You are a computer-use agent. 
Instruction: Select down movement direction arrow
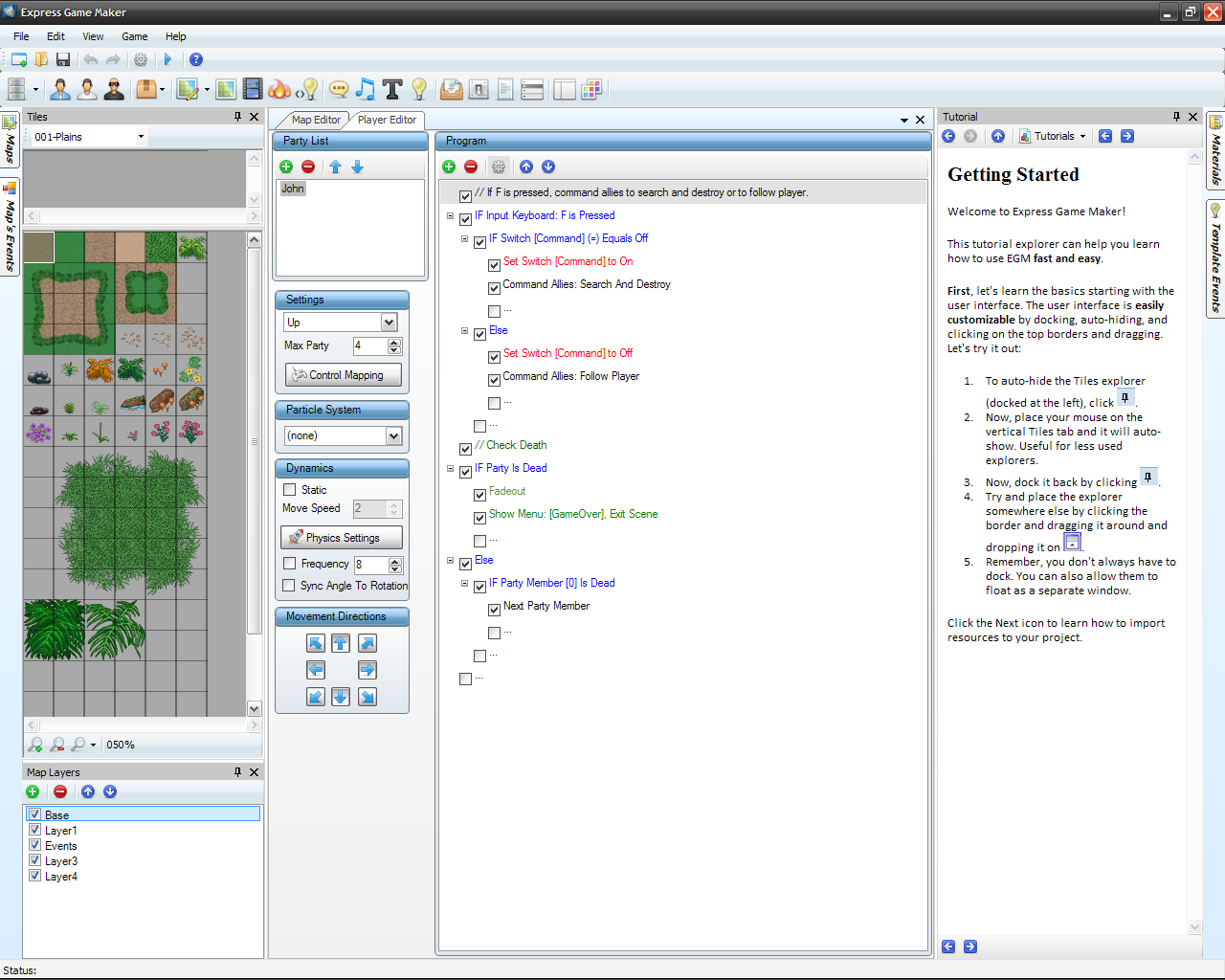(x=341, y=697)
